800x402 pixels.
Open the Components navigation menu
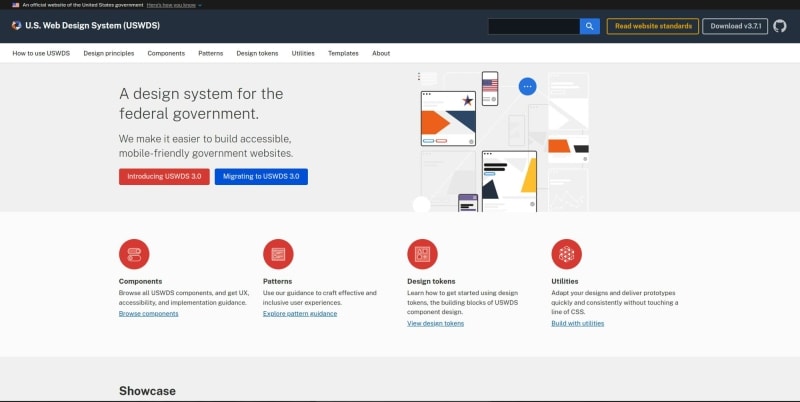point(166,53)
